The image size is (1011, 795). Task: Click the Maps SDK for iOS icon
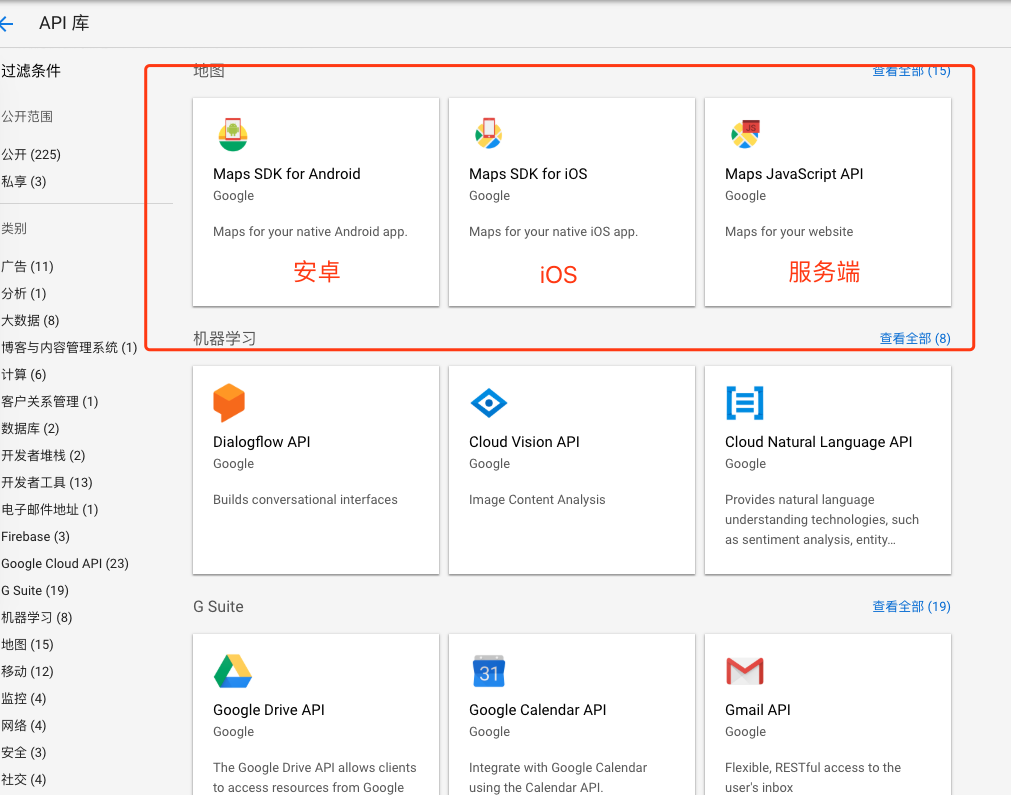tap(488, 134)
